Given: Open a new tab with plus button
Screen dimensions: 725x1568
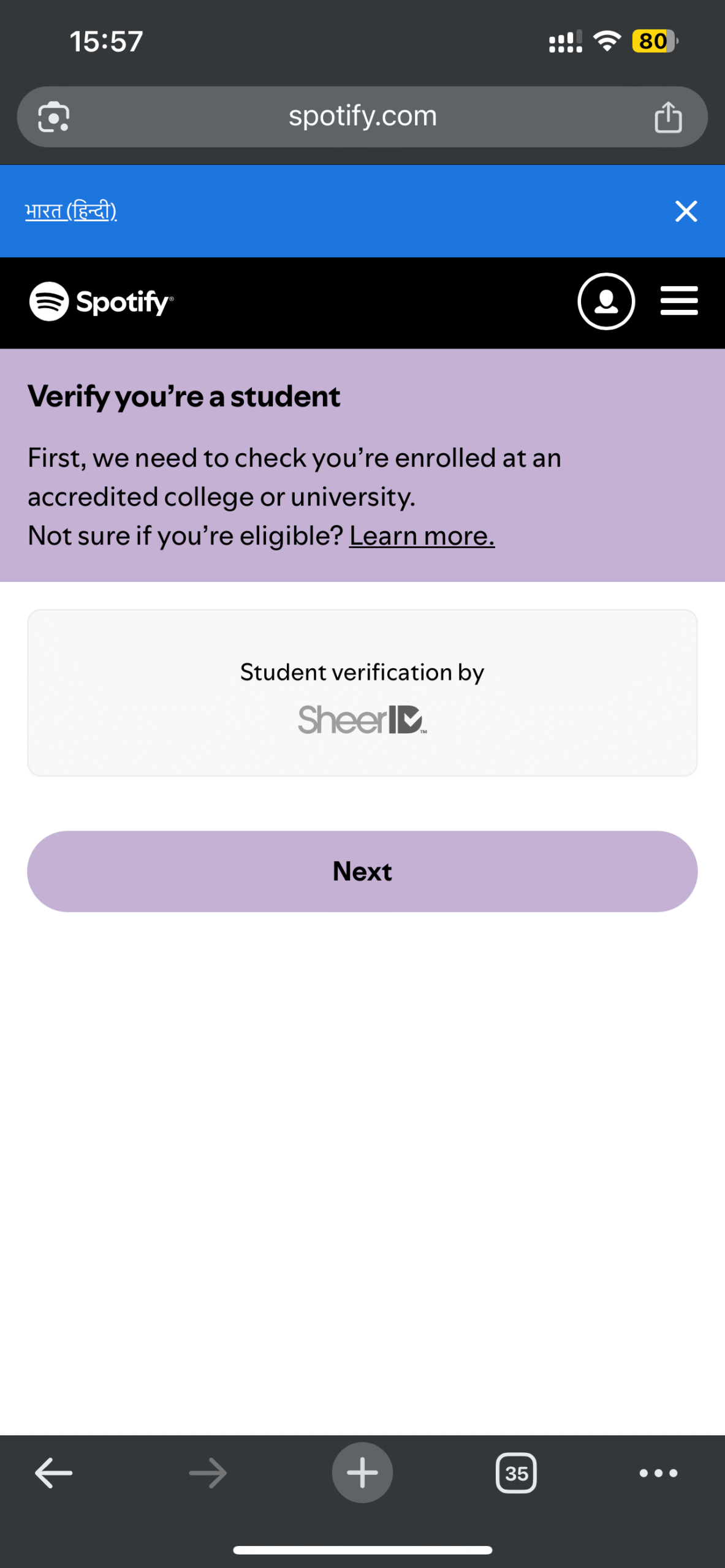Looking at the screenshot, I should click(x=362, y=1472).
